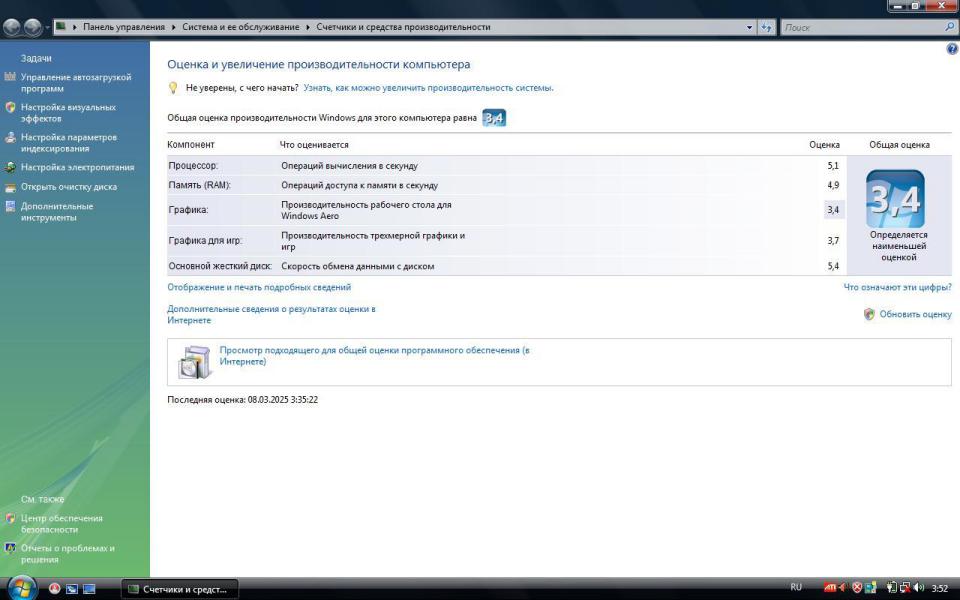Screen dimensions: 960x600
Task: Click the icon beside Дополнительные инструменты
Action: 10,206
